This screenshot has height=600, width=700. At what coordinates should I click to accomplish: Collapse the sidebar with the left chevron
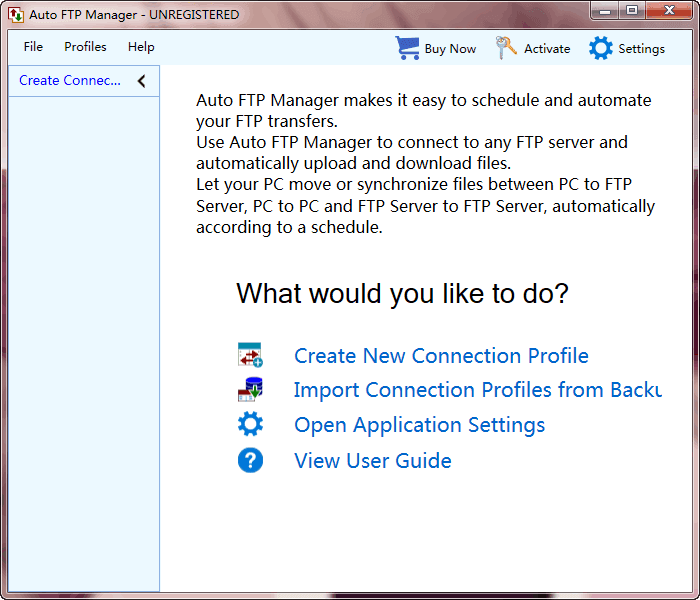click(142, 81)
